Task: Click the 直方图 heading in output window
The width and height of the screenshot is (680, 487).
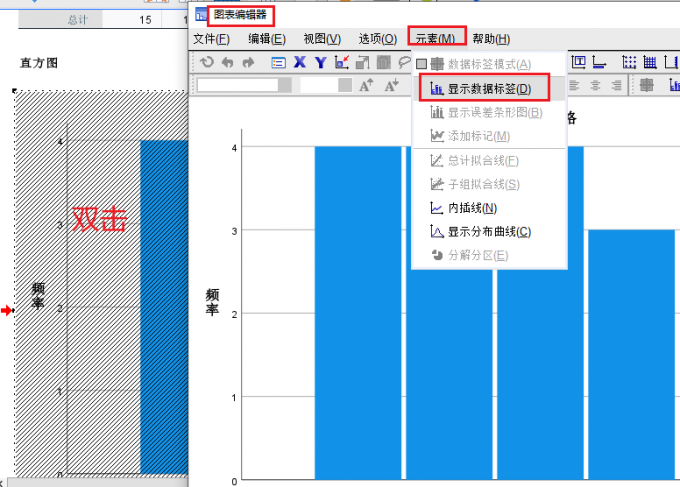Action: (39, 63)
